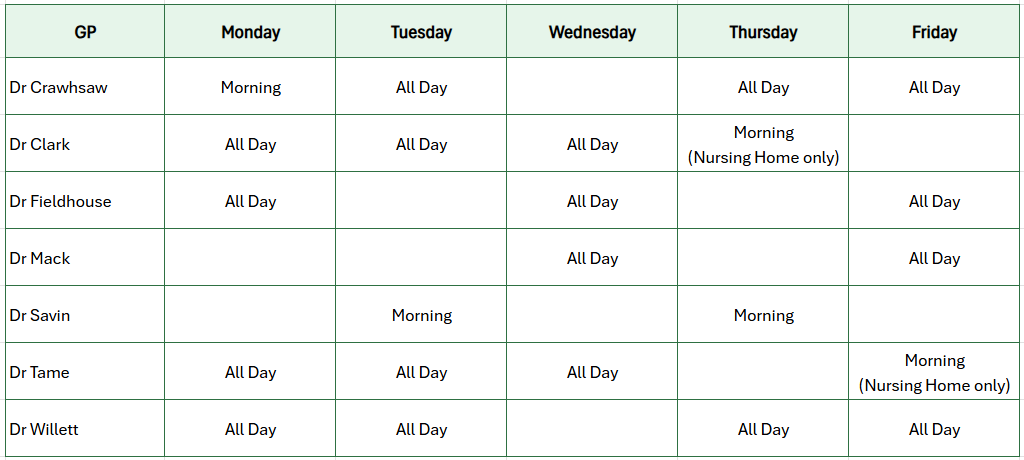Select the GP header cell
The height and width of the screenshot is (460, 1024).
pos(85,32)
